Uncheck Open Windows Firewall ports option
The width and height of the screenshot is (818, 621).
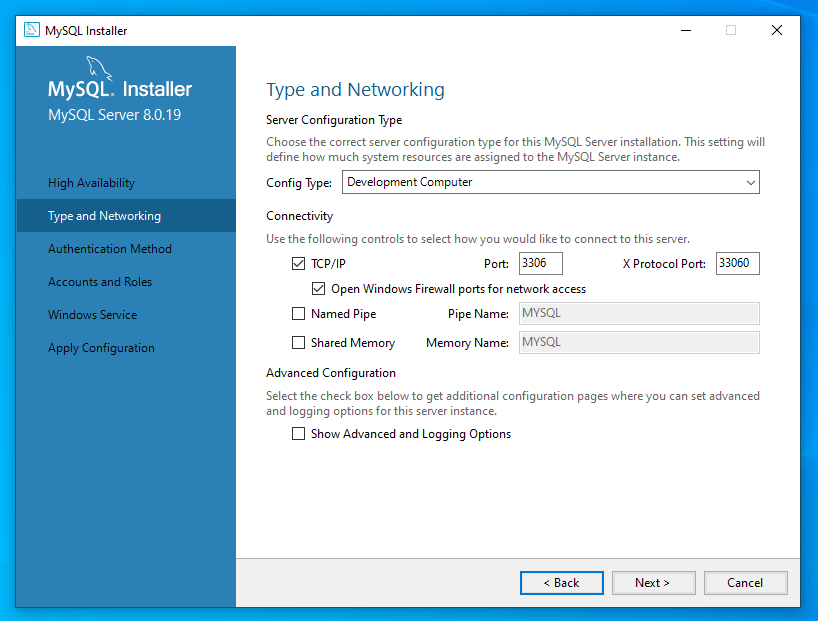pos(319,289)
